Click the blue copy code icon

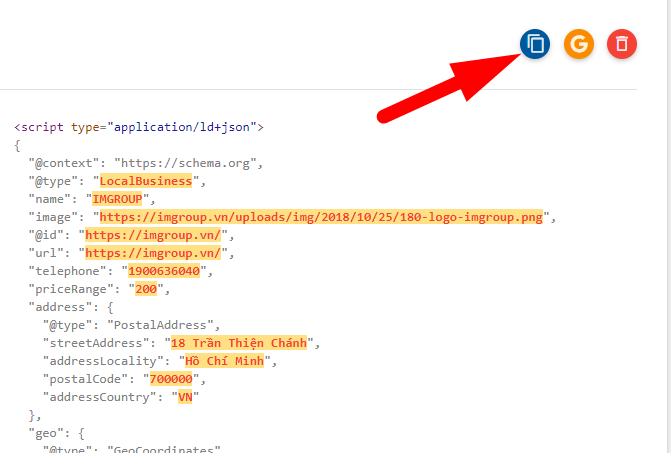pyautogui.click(x=535, y=44)
